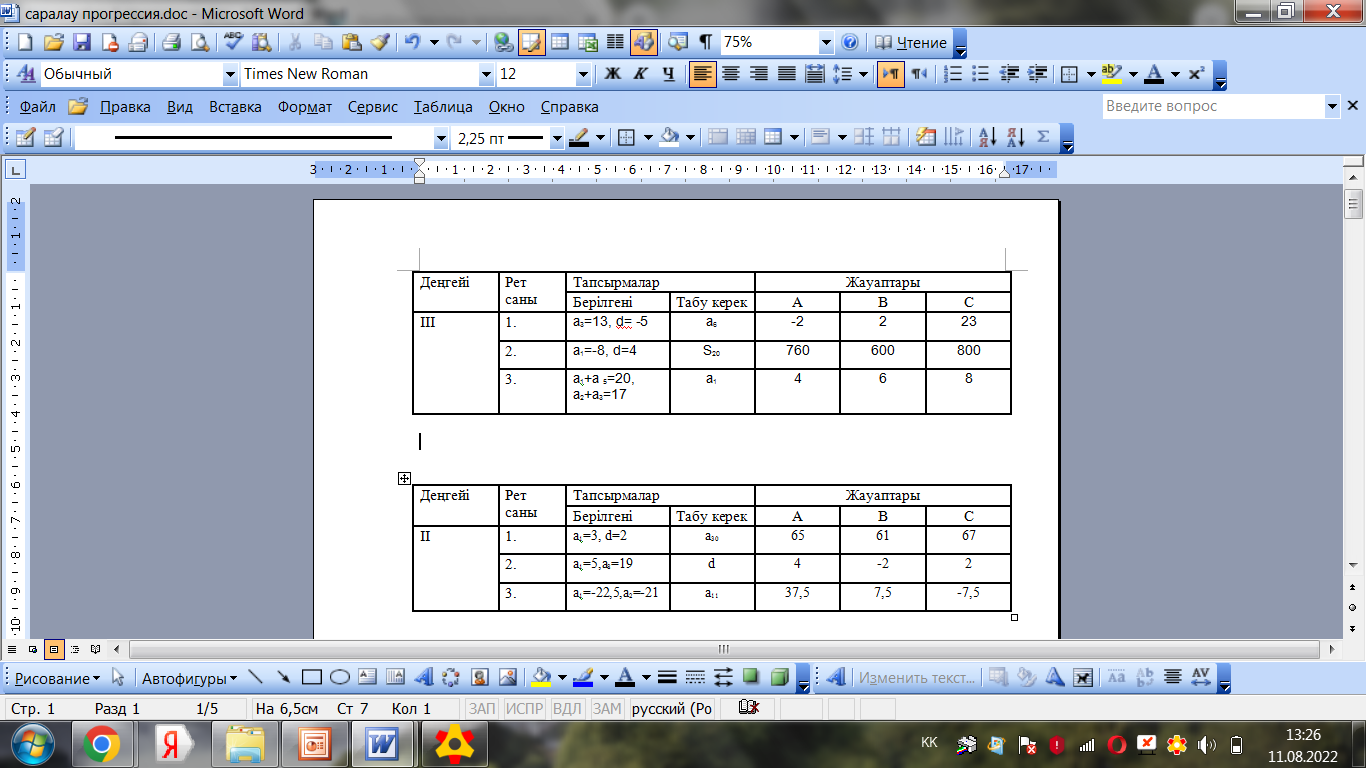
Task: Open the font size dropdown showing 12
Action: point(584,74)
